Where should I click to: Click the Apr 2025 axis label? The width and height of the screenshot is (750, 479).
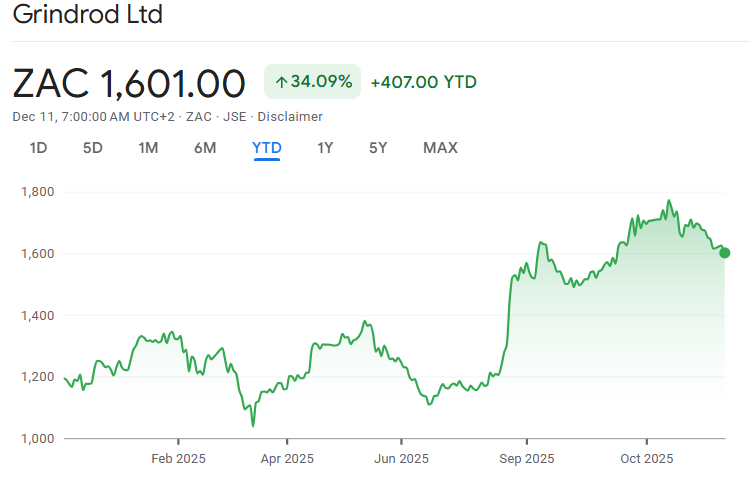(287, 459)
